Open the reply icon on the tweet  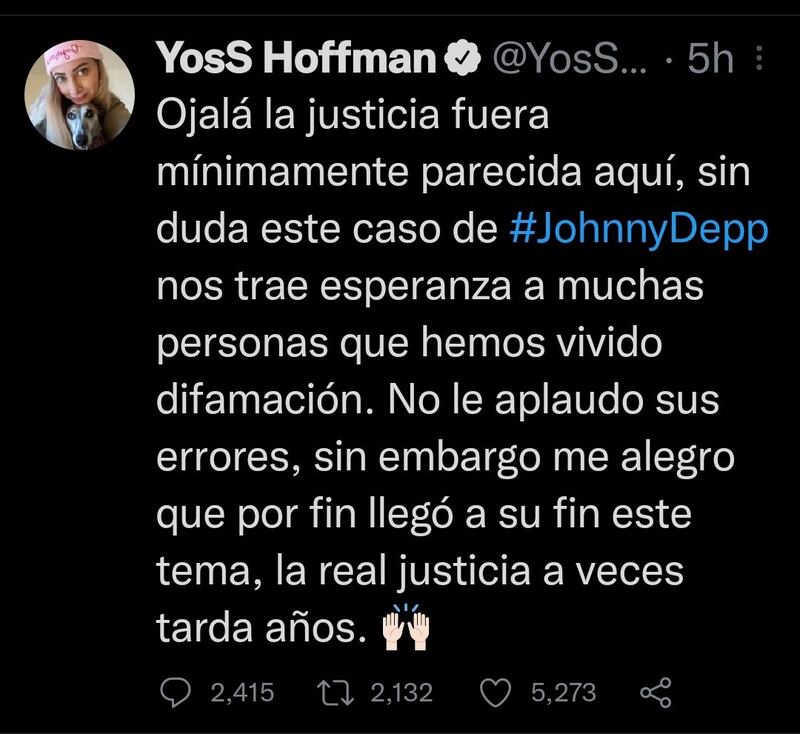[178, 692]
